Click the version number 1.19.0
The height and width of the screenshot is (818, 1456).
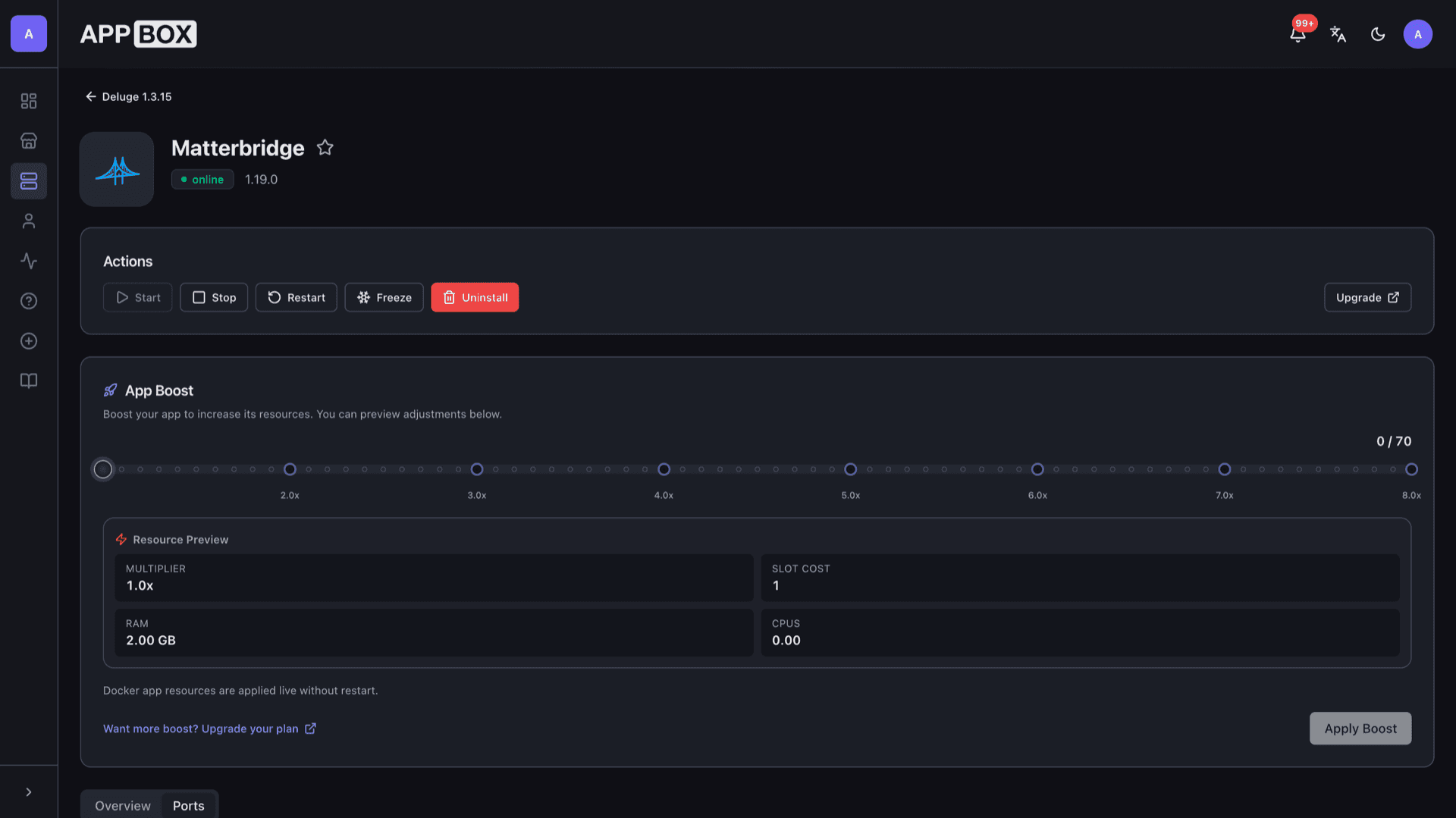261,180
